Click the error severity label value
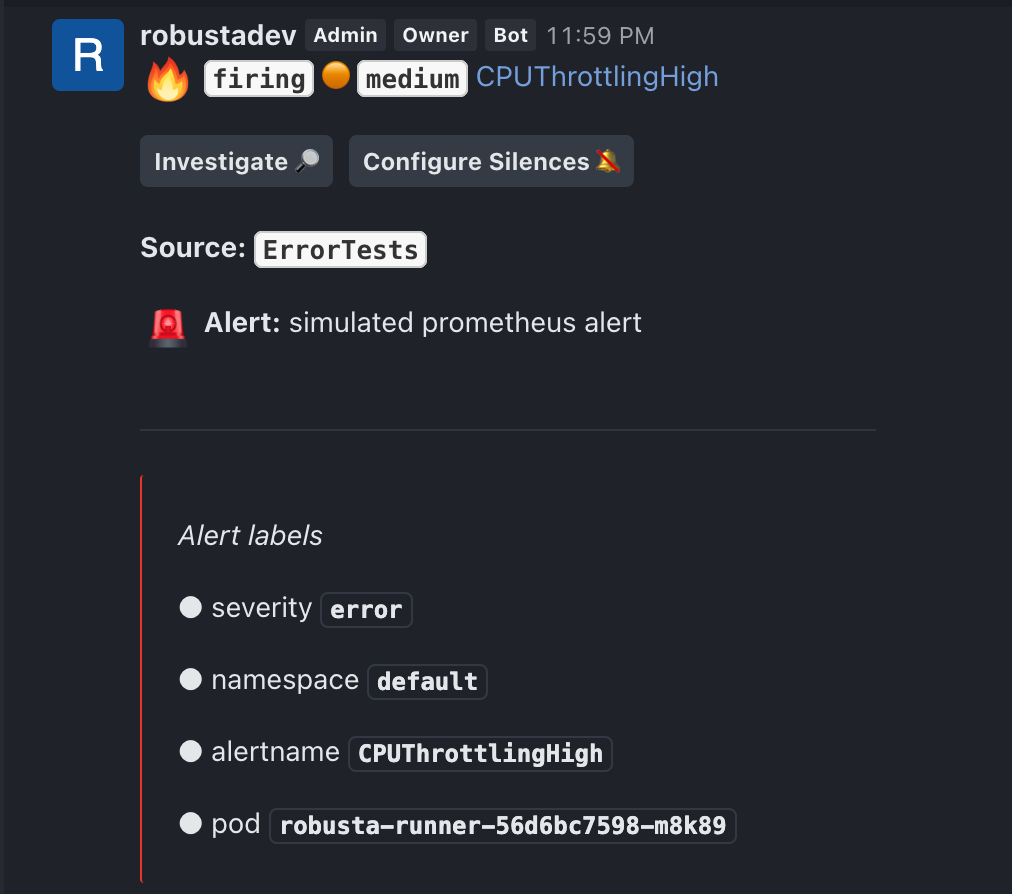The height and width of the screenshot is (894, 1012). (366, 610)
